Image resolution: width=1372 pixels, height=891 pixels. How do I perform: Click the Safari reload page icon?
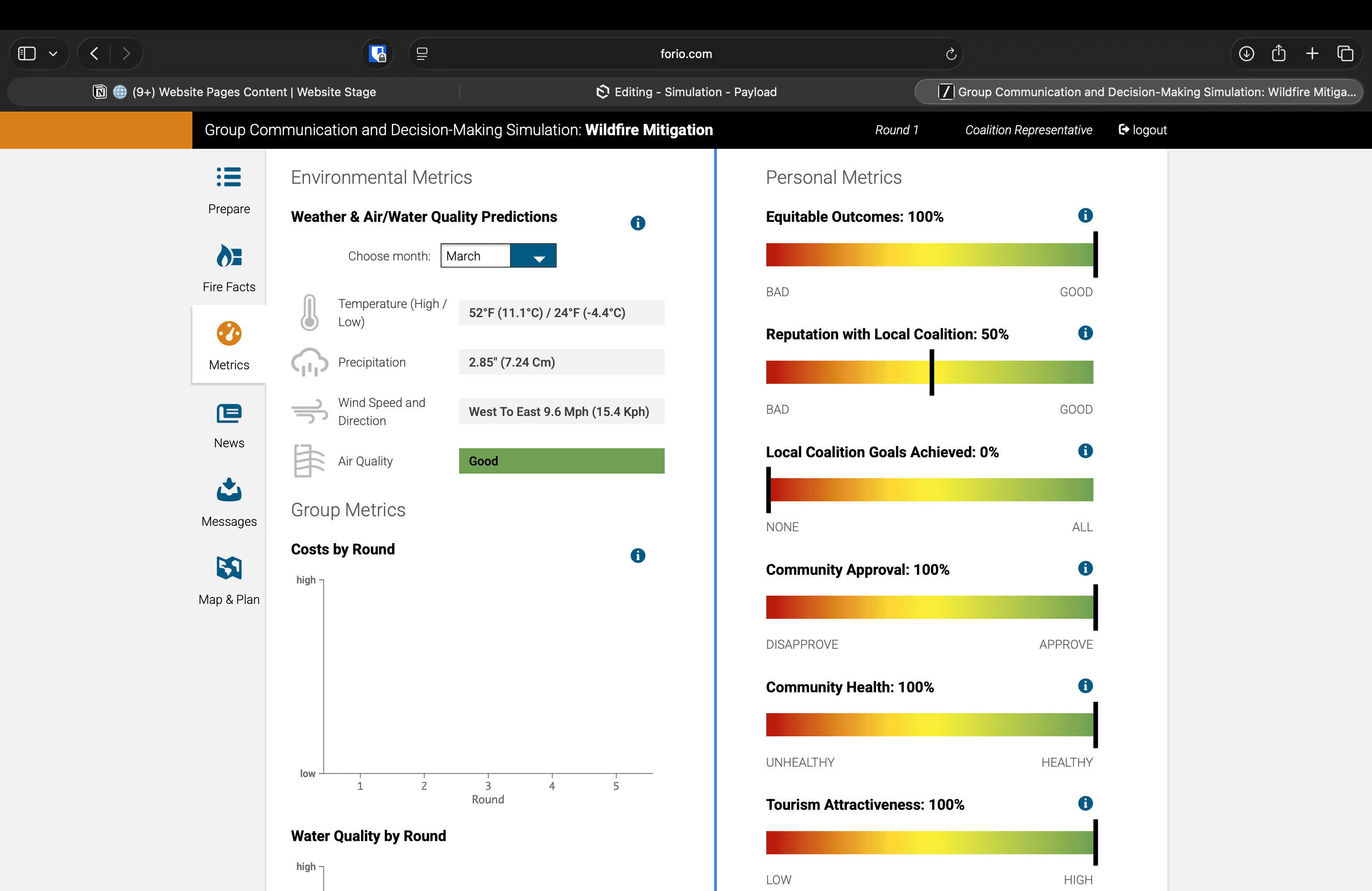951,54
